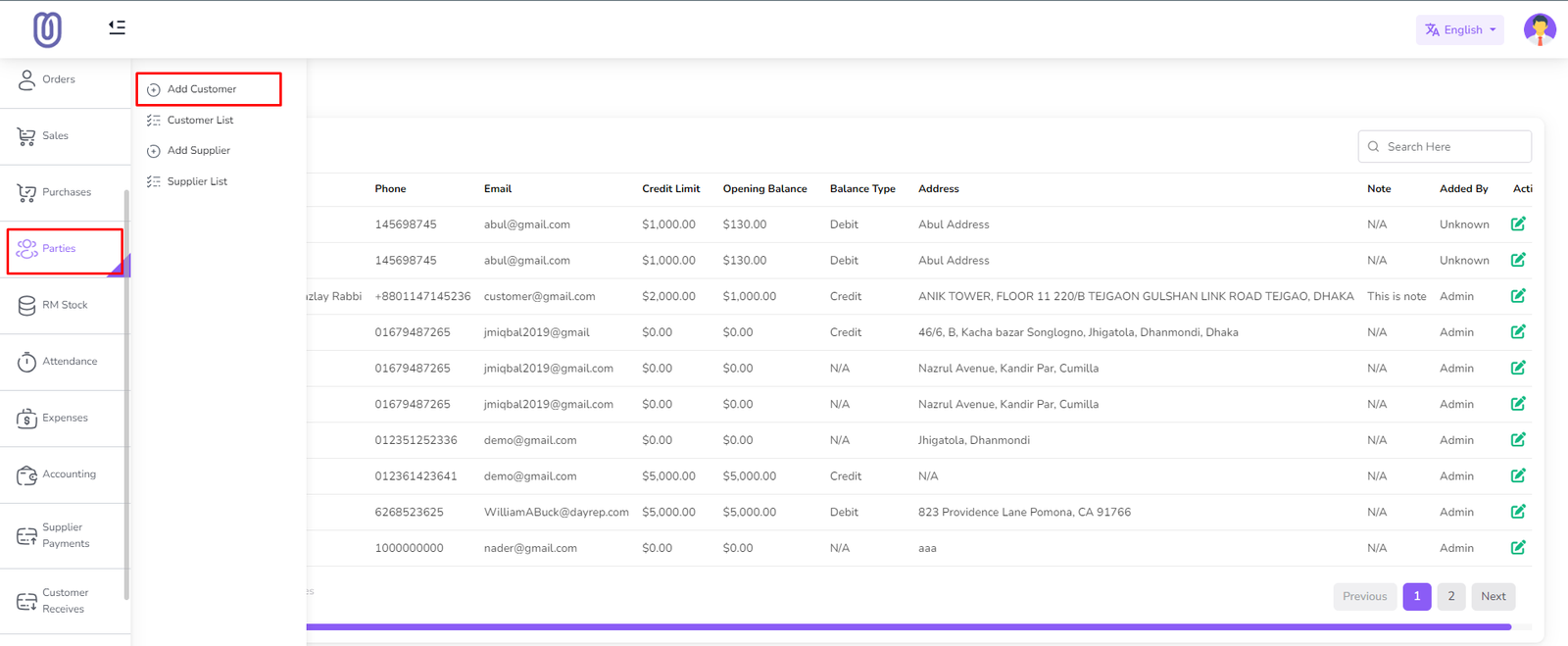Edit the WilliamABuck@dayrep.com customer row
The width and height of the screenshot is (1568, 646).
click(x=1518, y=512)
